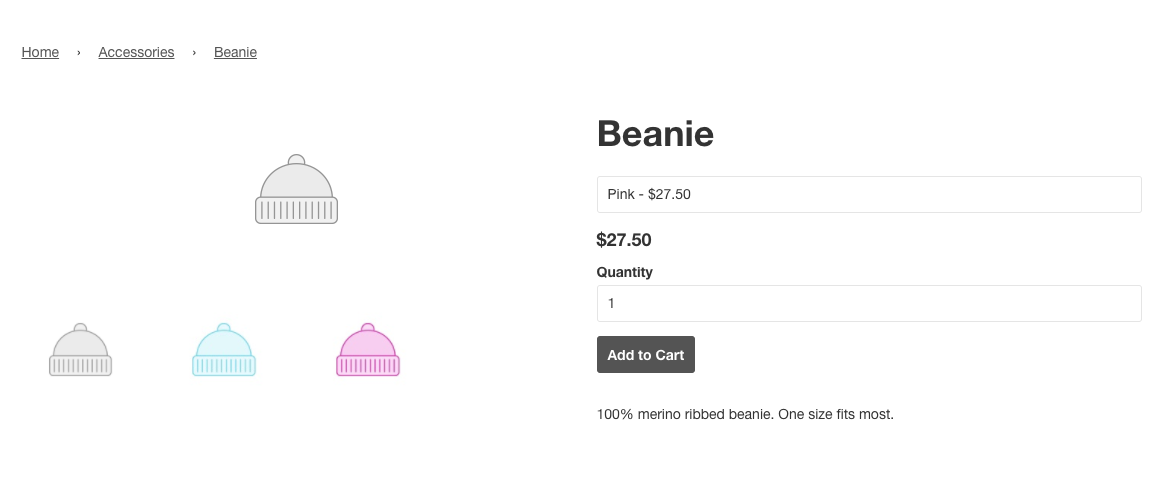Click the ribbed cuff of the blue beanie thumbnail
Viewport: 1174px width, 491px height.
pos(224,365)
